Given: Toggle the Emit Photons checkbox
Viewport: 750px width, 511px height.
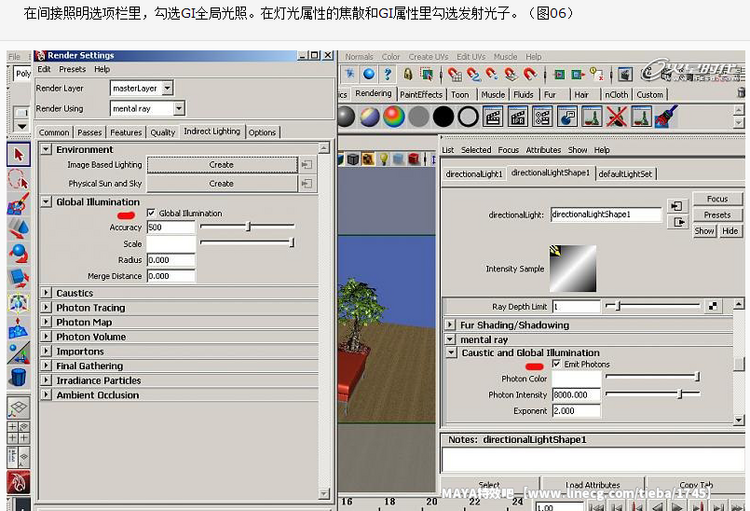Looking at the screenshot, I should pos(556,364).
